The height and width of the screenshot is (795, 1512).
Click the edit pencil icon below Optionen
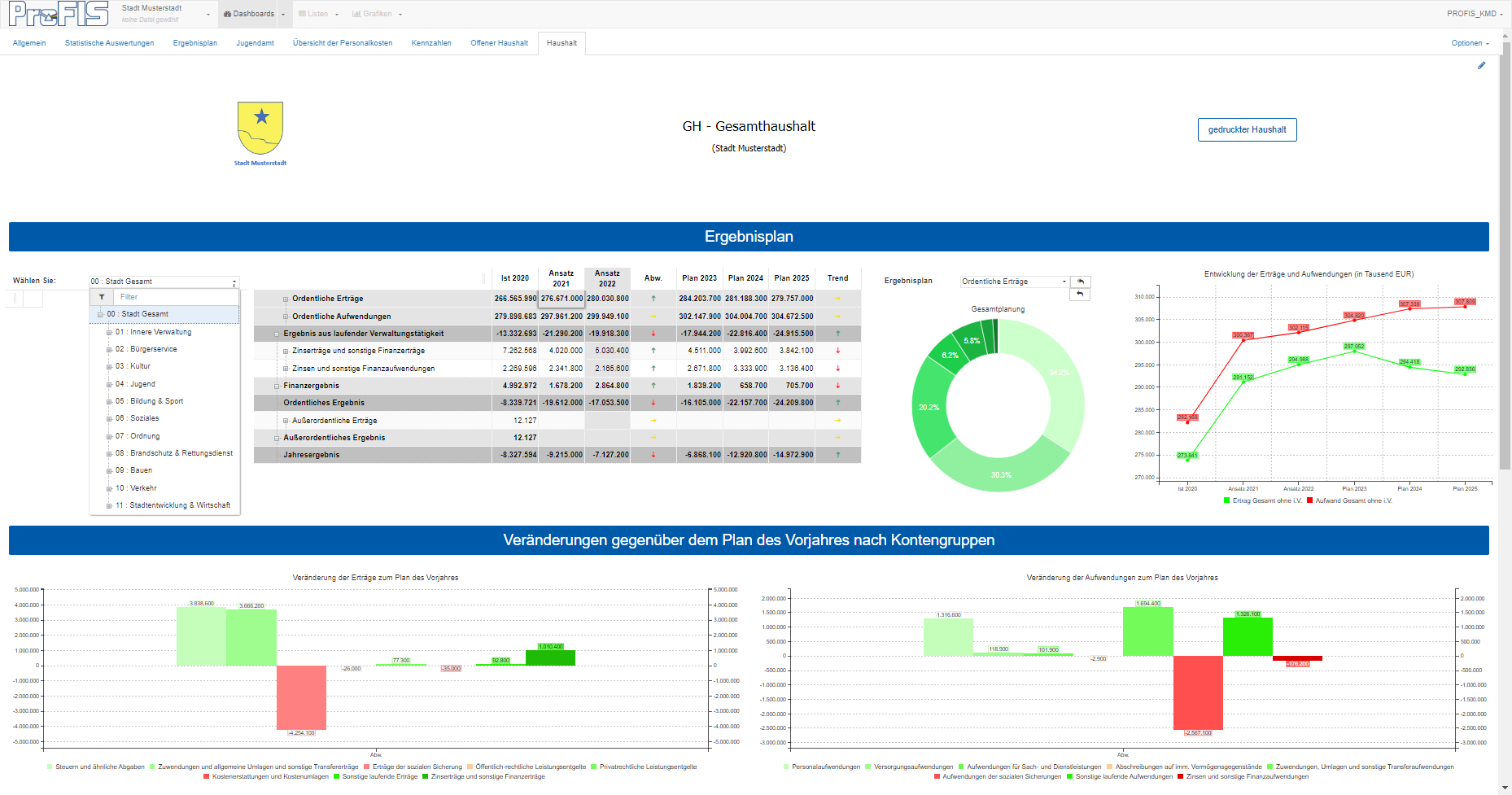[x=1483, y=66]
